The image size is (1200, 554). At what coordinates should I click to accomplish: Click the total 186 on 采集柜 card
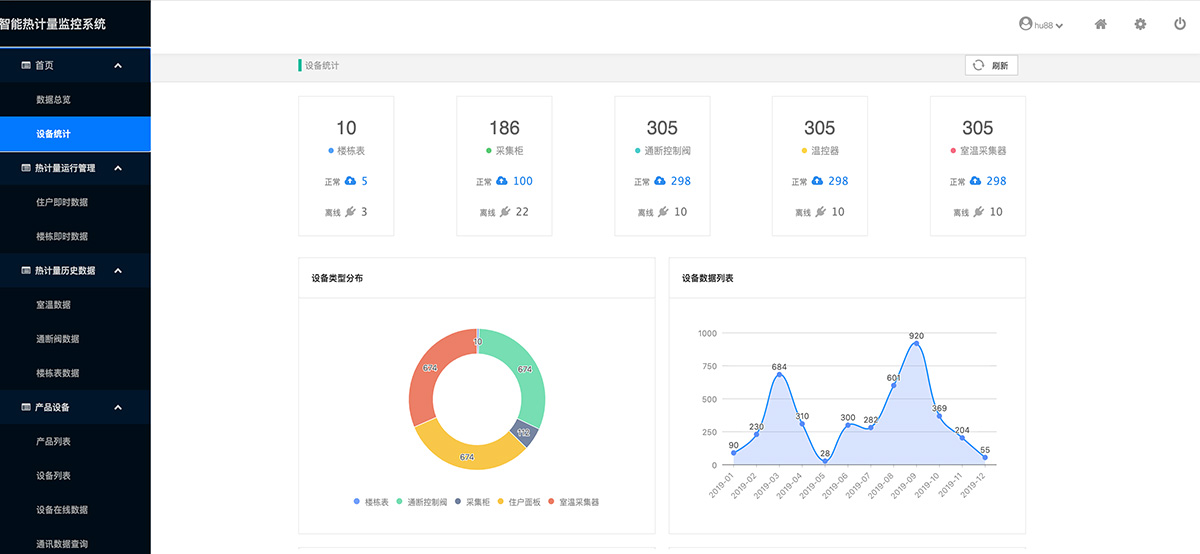(x=504, y=128)
